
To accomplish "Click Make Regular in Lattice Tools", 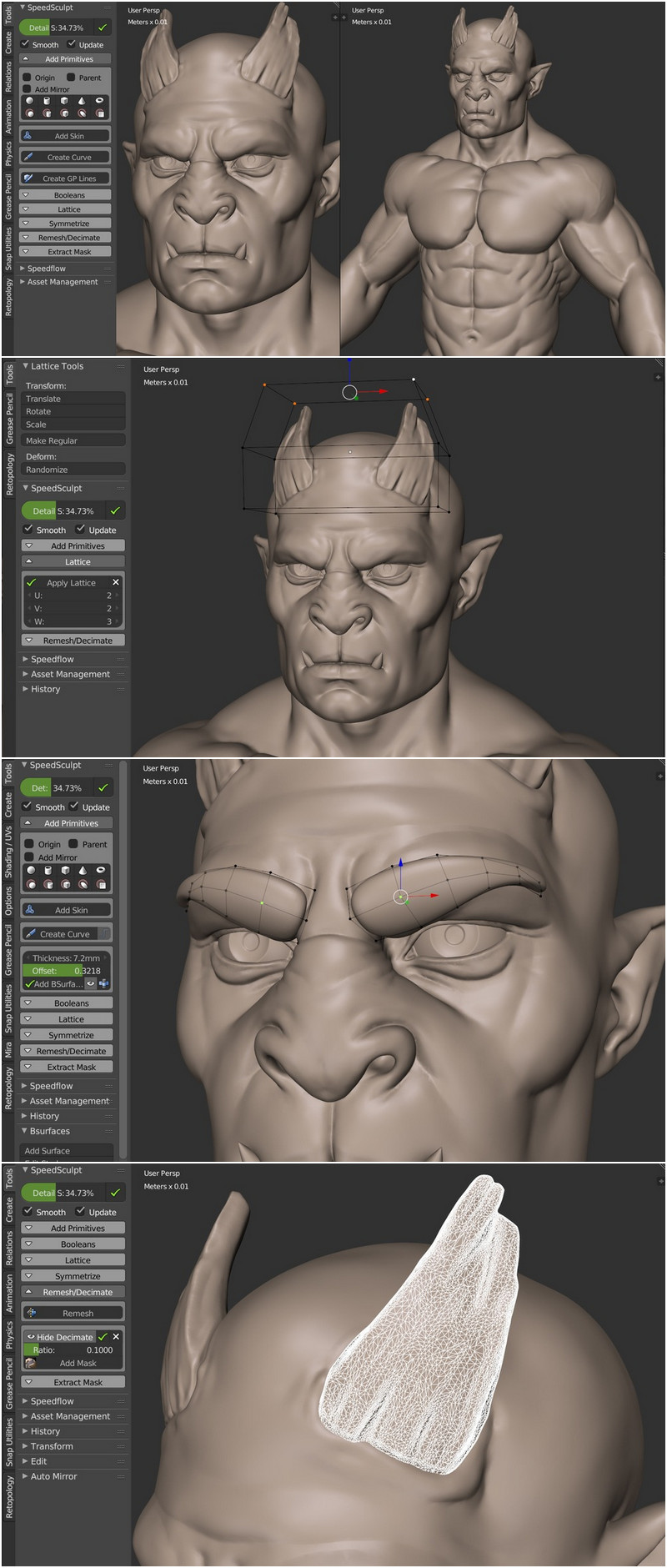I will click(73, 440).
